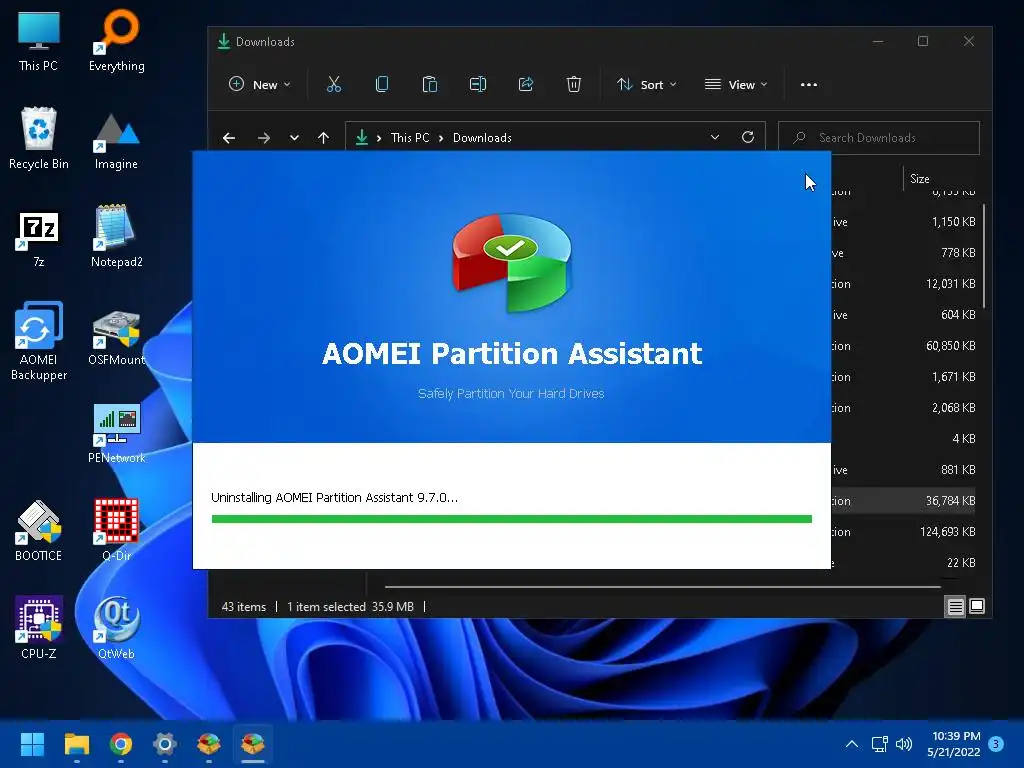Screen dimensions: 1024x768
Task: Go back in the Downloads window
Action: pos(229,138)
